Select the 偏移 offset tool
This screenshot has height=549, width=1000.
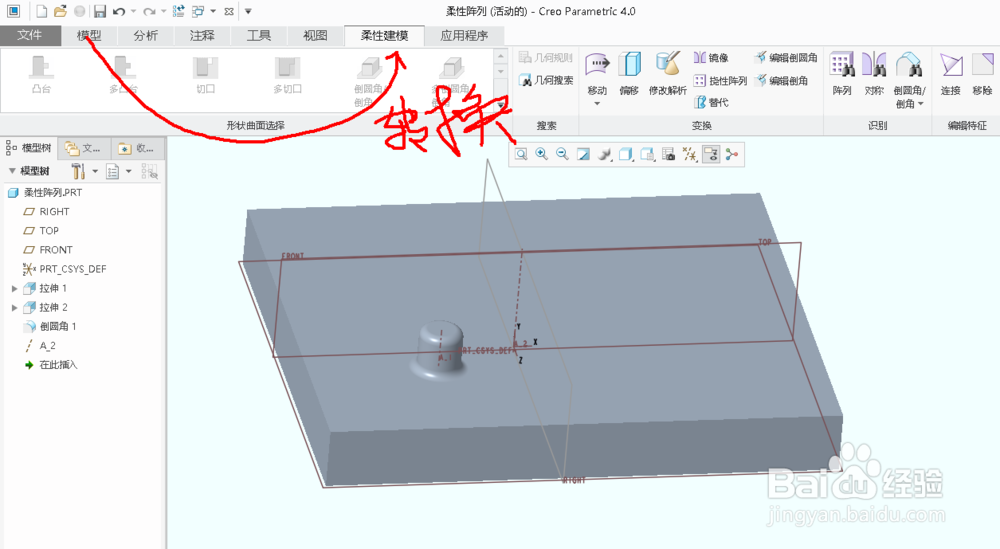point(629,73)
